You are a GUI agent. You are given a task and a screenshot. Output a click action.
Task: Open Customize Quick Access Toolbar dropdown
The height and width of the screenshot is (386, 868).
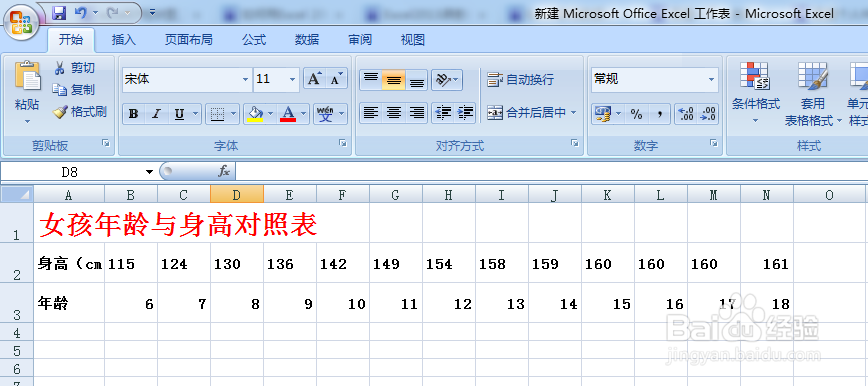point(152,12)
